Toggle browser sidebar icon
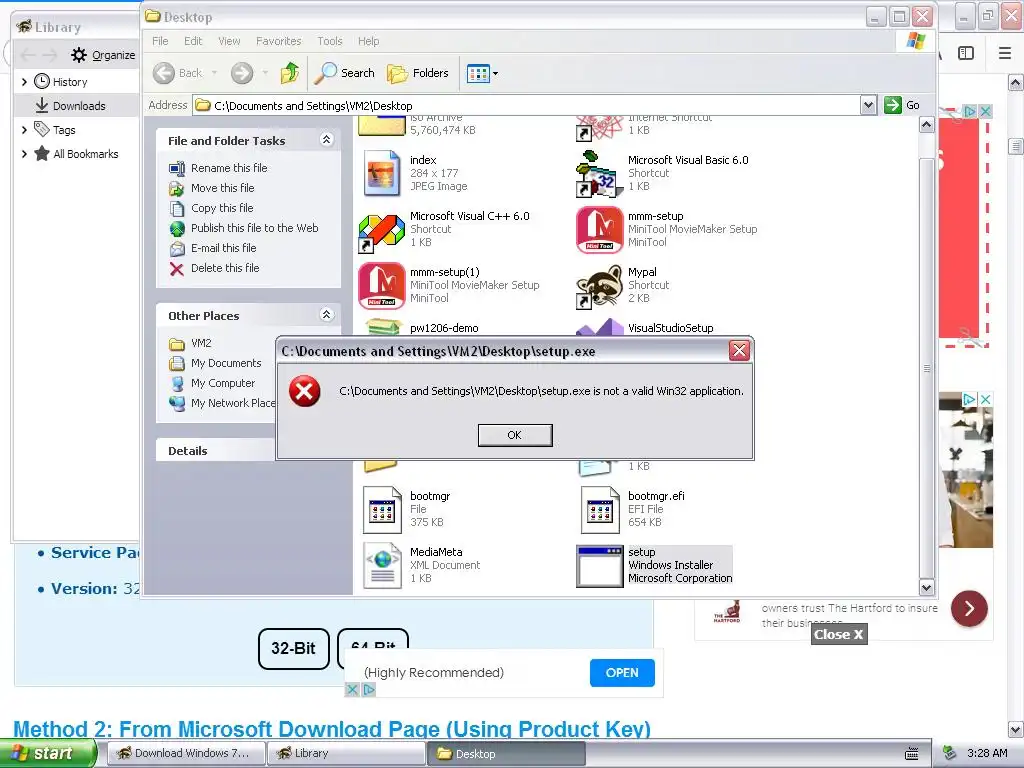The width and height of the screenshot is (1024, 768). [966, 53]
